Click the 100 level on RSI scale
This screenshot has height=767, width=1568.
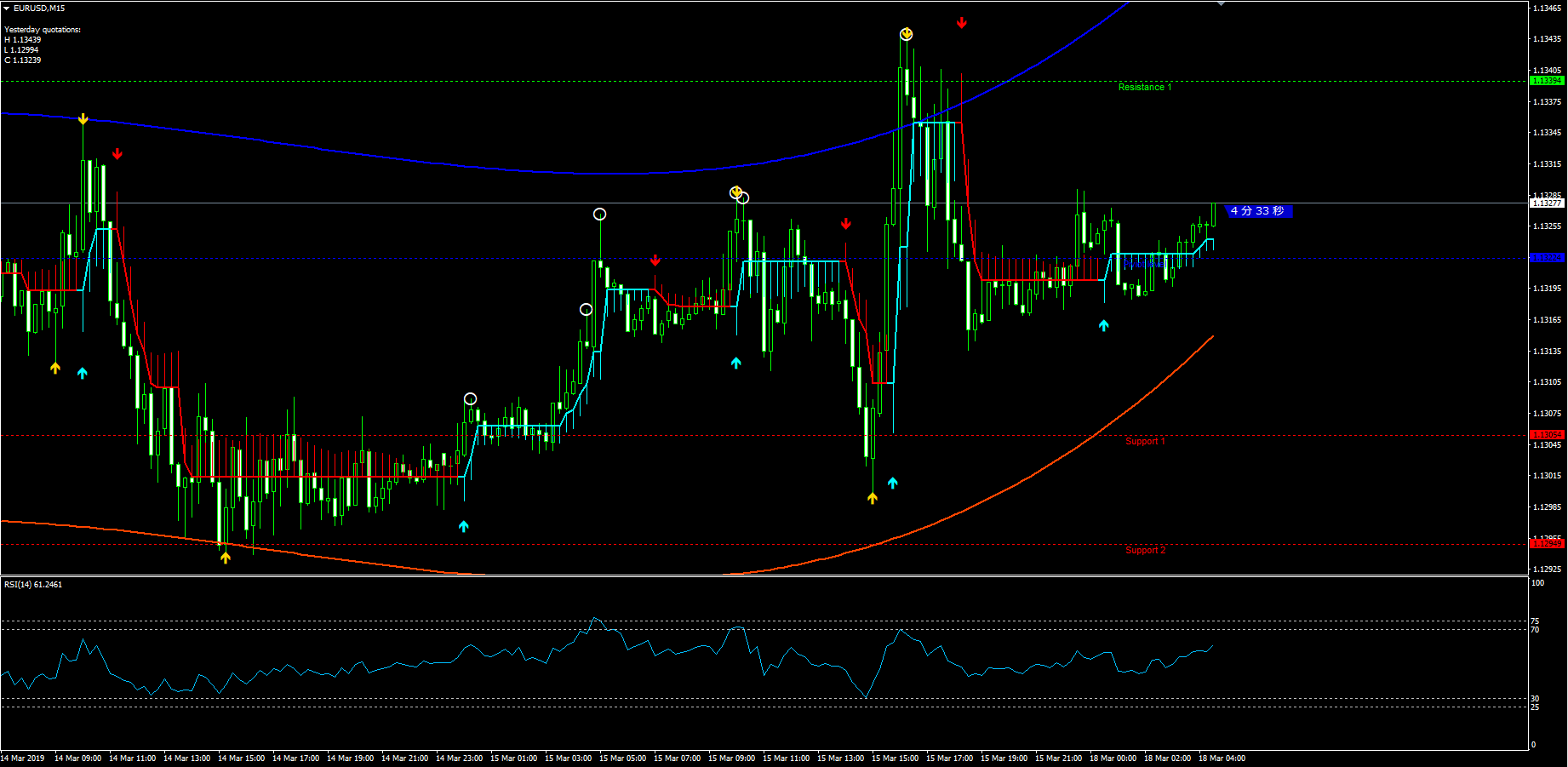point(1537,583)
